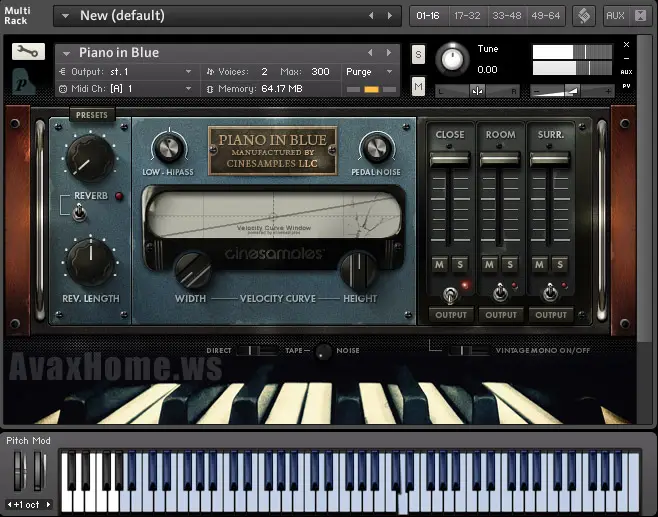Go to next multi preset
Viewport: 658px width, 517px height.
click(x=390, y=16)
